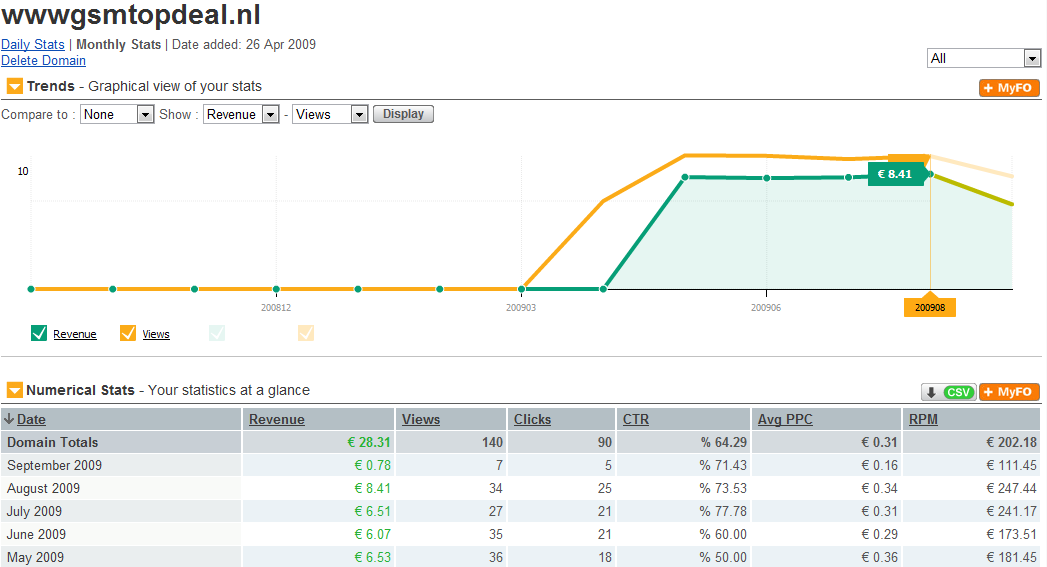Viewport: 1047px width, 567px height.
Task: Click the 200906 label on chart axis
Action: [766, 307]
